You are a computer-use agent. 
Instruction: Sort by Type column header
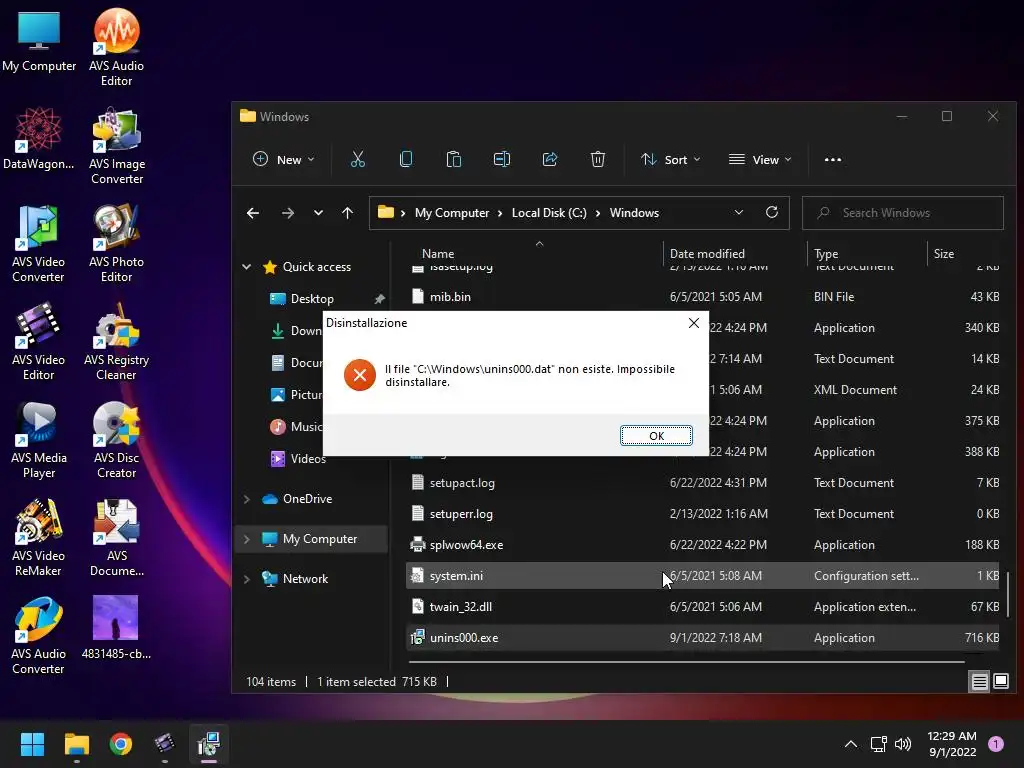click(x=826, y=253)
